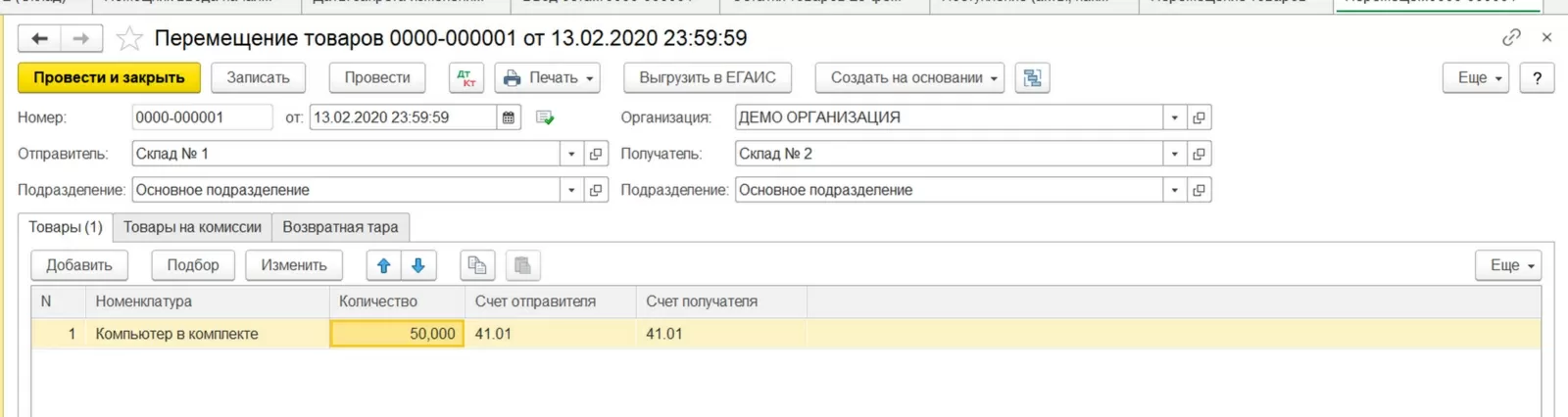Image resolution: width=1568 pixels, height=417 pixels.
Task: Expand the Организация dropdown list
Action: tap(1174, 117)
